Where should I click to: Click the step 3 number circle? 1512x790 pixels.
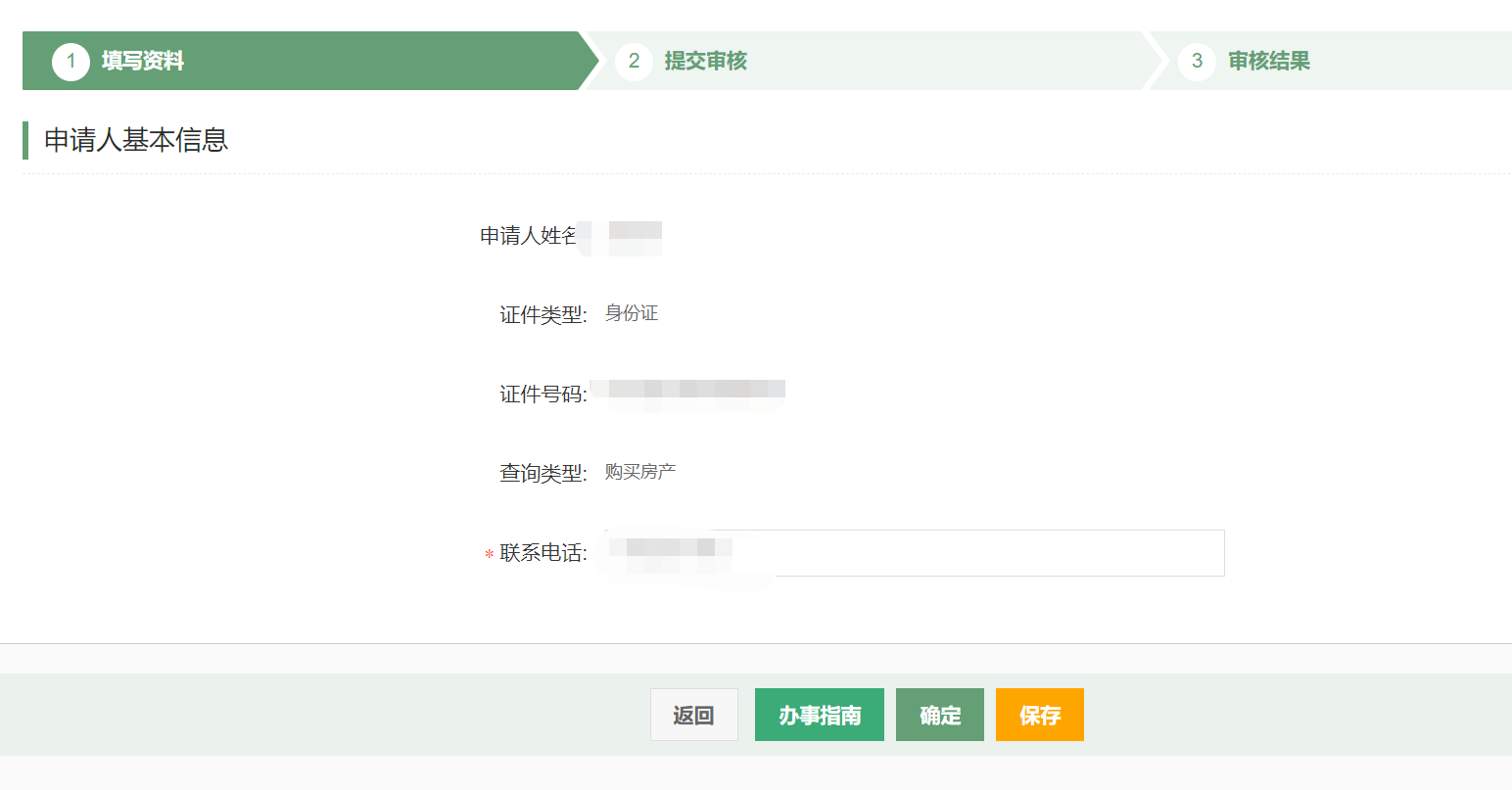pyautogui.click(x=1197, y=61)
